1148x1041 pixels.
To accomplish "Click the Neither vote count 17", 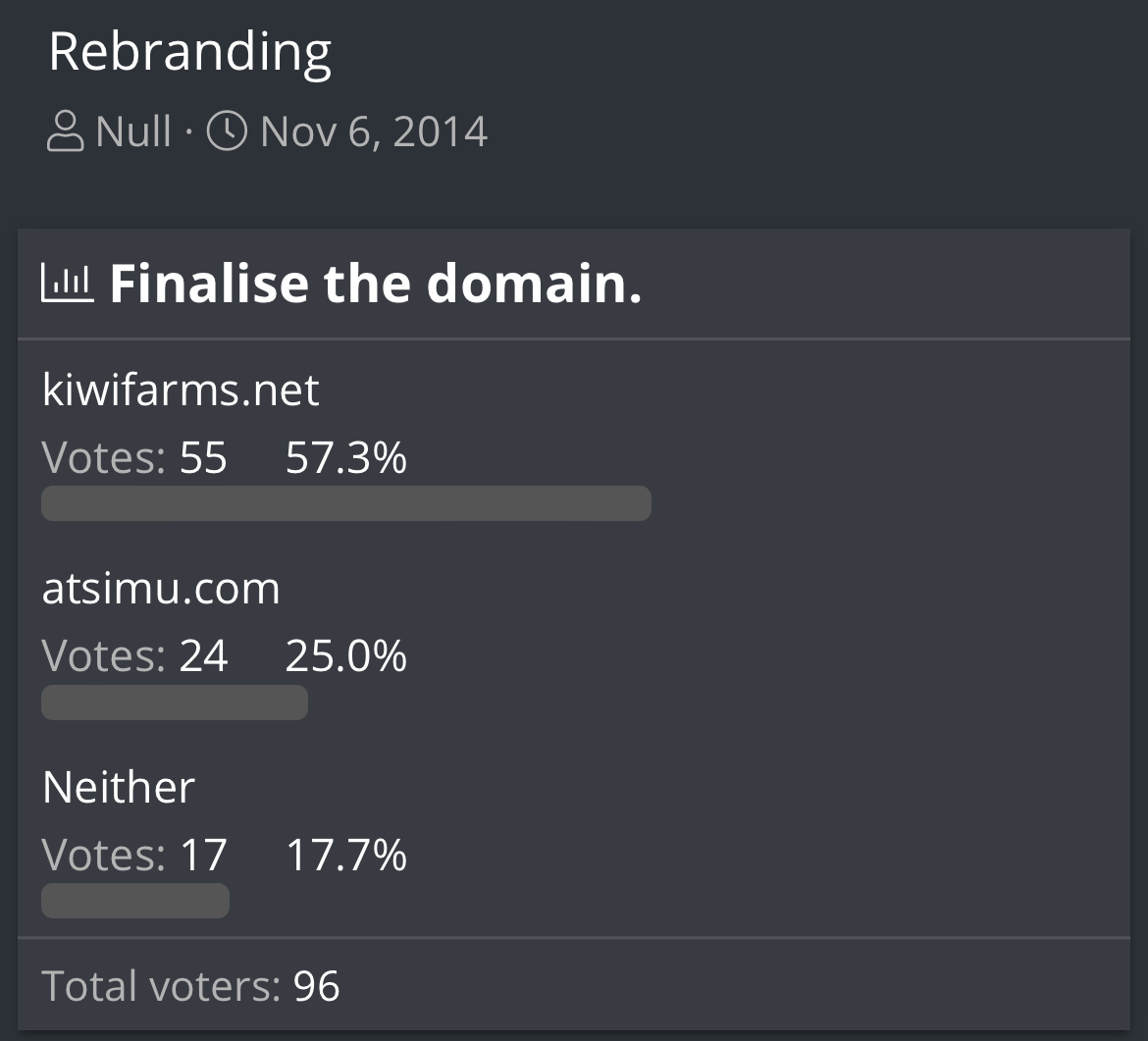I will [x=203, y=855].
